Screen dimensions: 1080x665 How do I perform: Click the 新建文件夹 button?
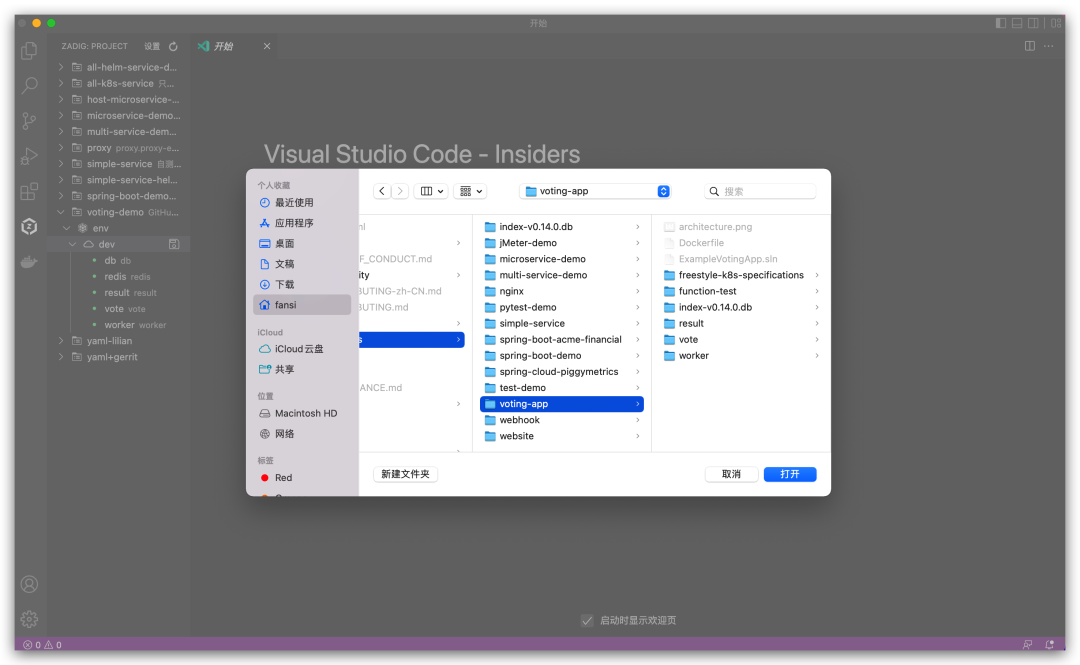[405, 474]
